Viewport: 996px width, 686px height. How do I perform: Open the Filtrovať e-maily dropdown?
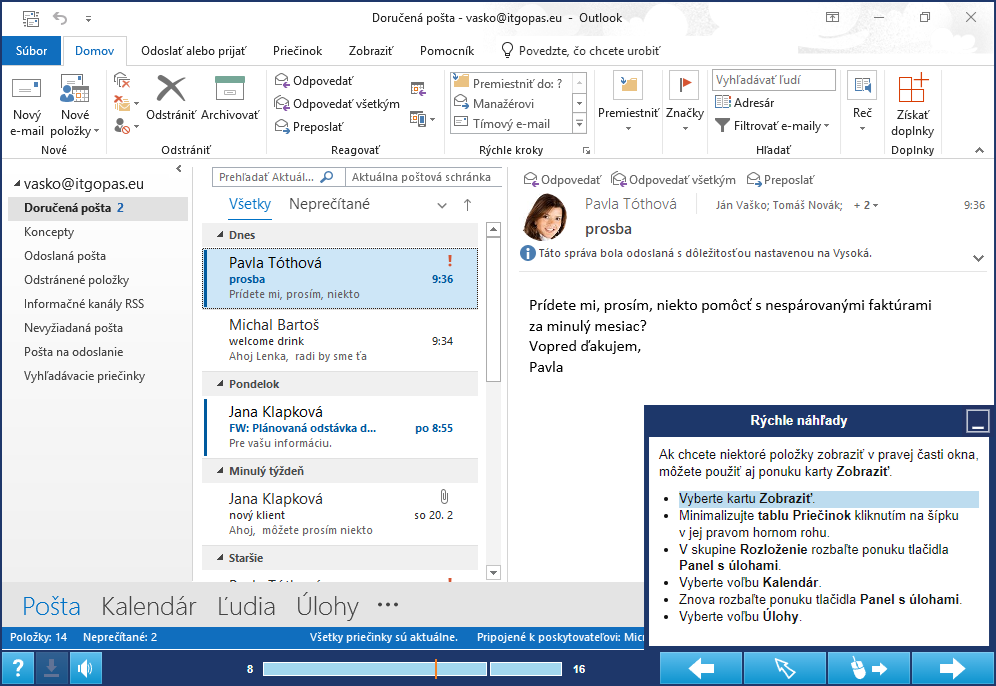point(772,126)
